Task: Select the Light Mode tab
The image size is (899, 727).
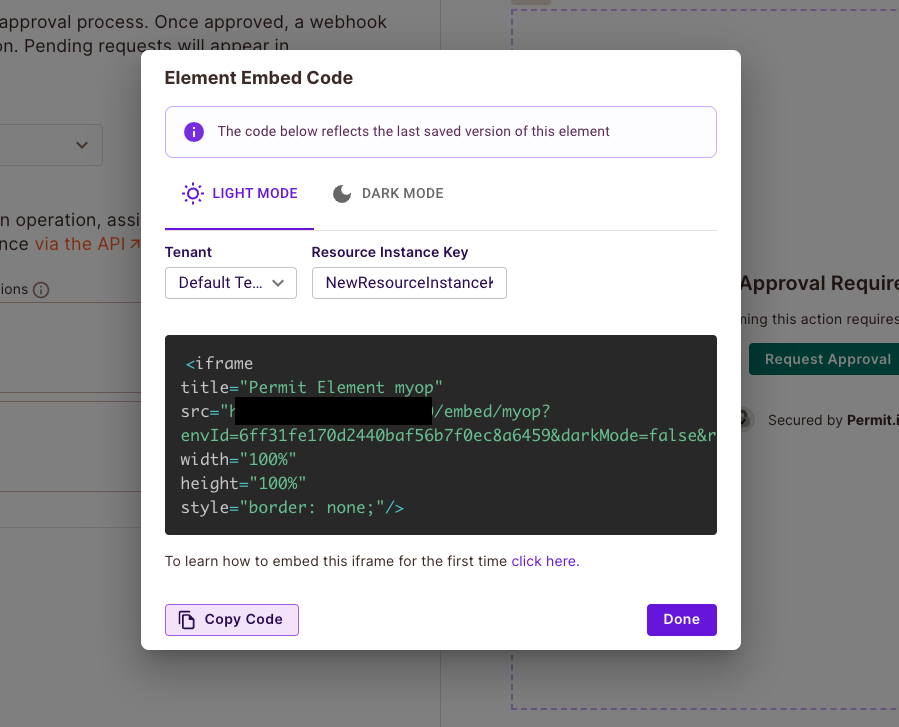Action: [x=239, y=193]
